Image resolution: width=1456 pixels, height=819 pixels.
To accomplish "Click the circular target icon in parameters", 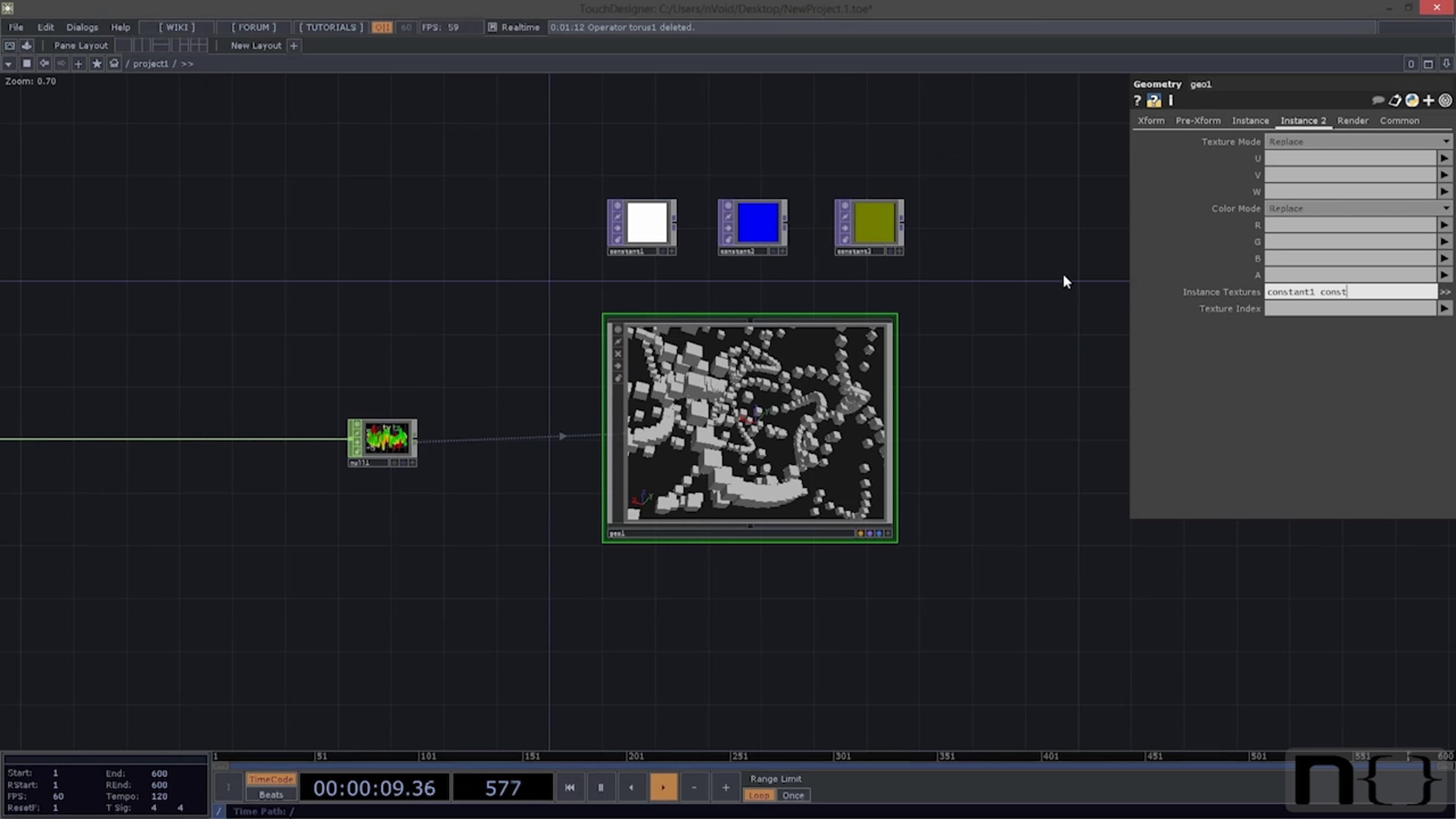I will point(1445,101).
